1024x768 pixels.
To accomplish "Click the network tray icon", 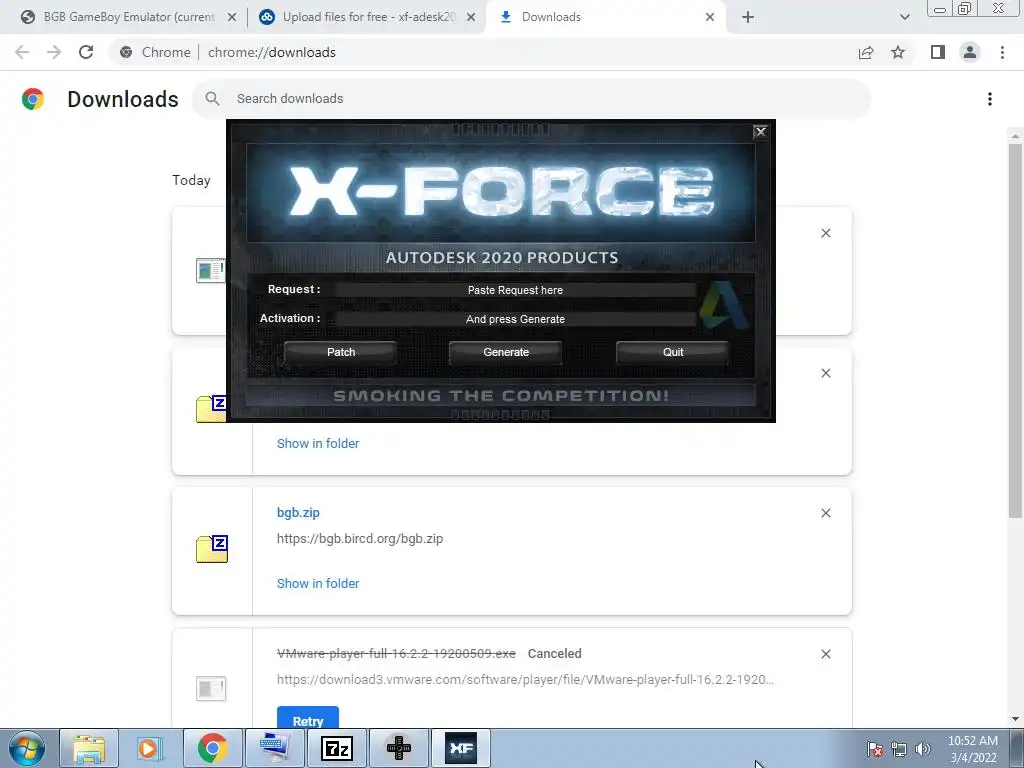I will (899, 749).
